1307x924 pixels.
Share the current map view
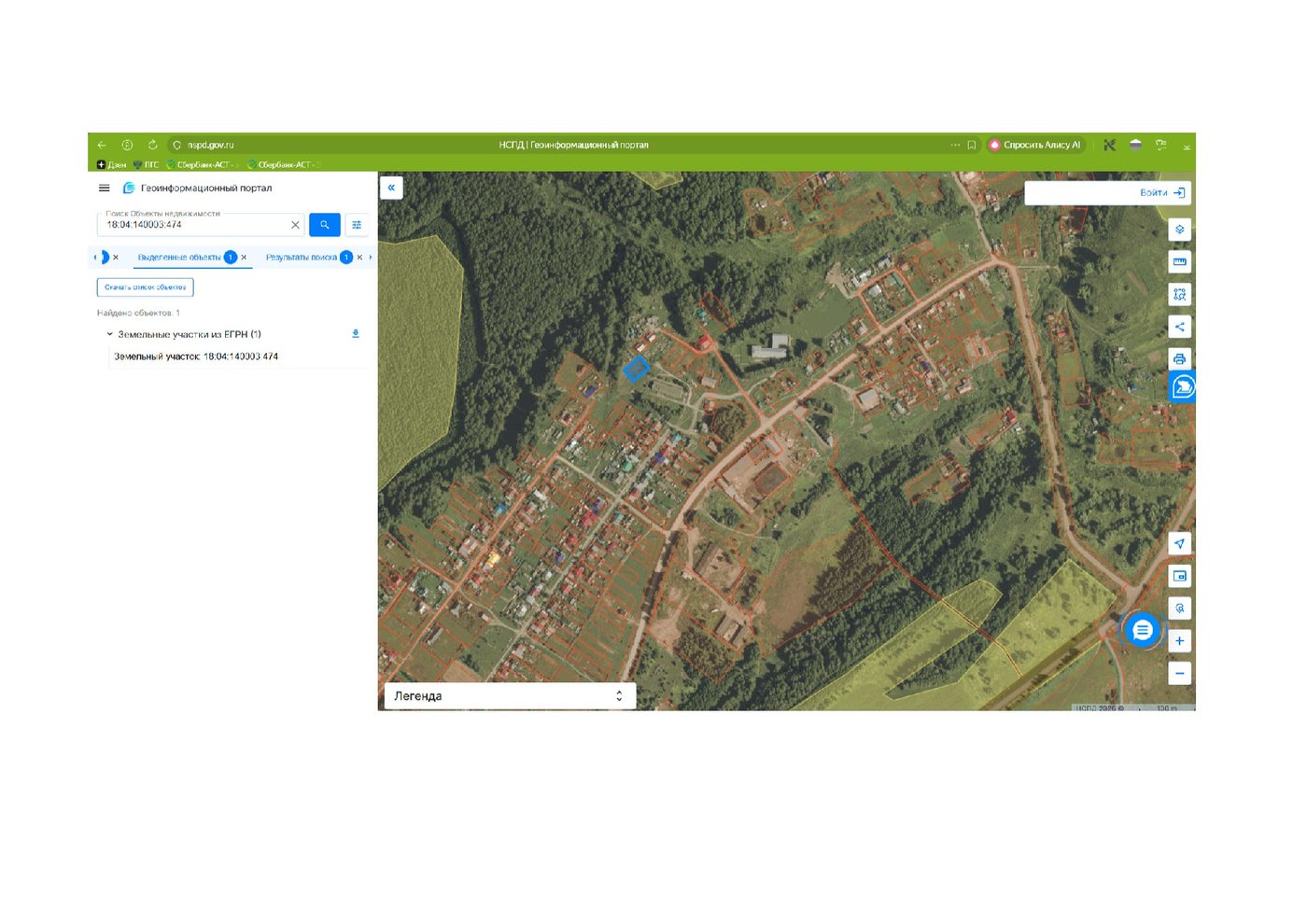coord(1179,327)
